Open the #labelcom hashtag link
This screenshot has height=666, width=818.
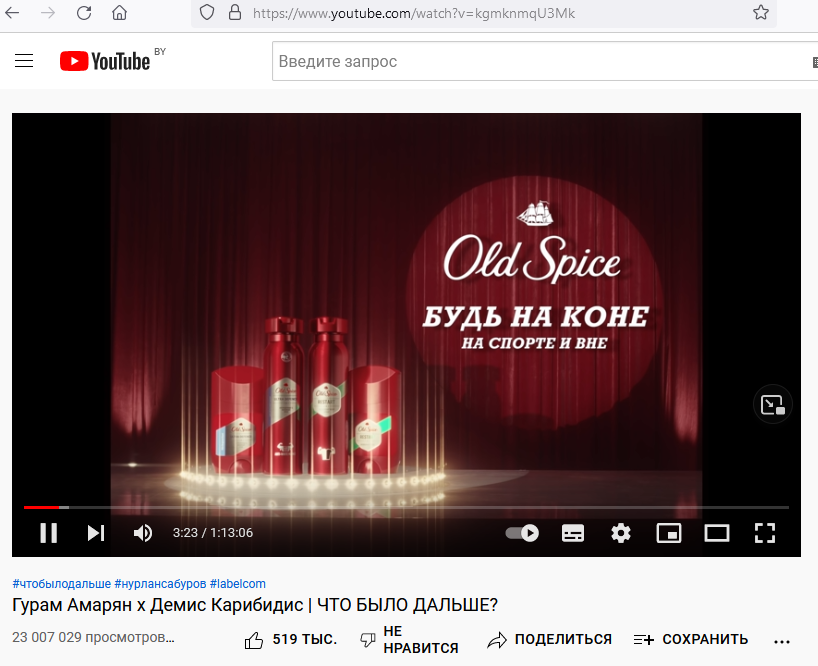237,584
